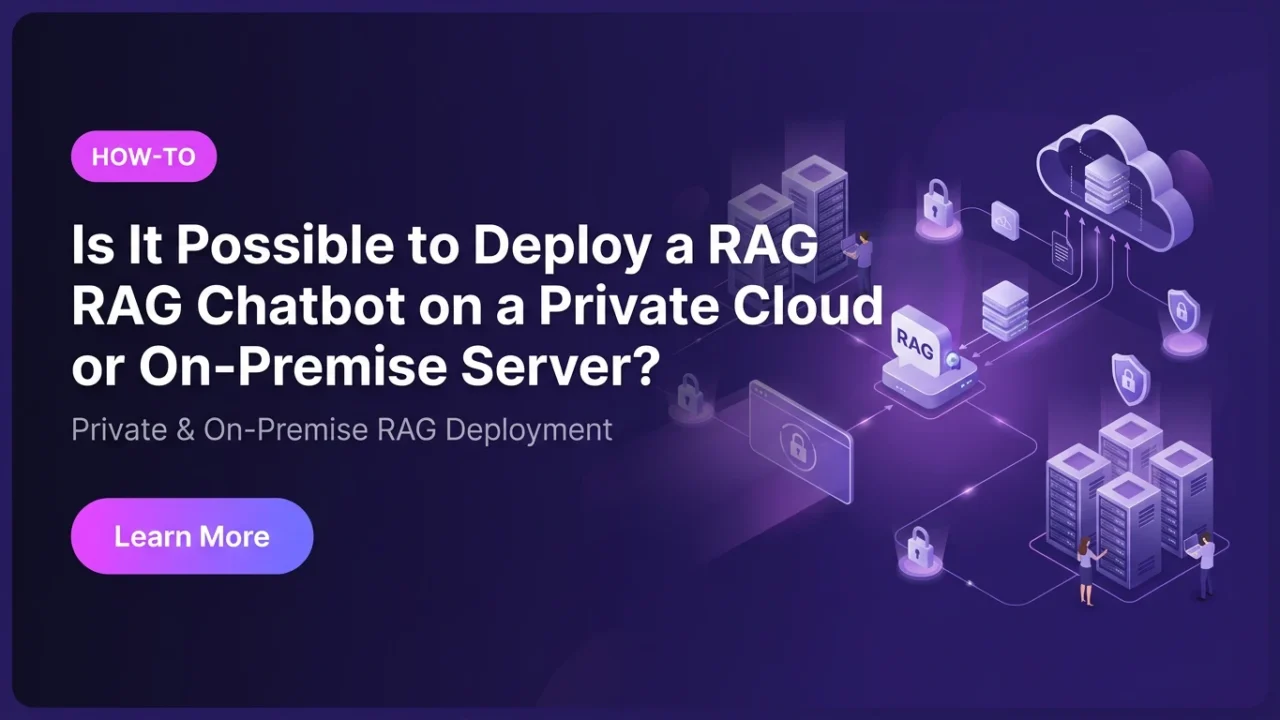This screenshot has height=720, width=1280.
Task: Click the small globe icon beside the RAG cube
Action: click(x=951, y=358)
